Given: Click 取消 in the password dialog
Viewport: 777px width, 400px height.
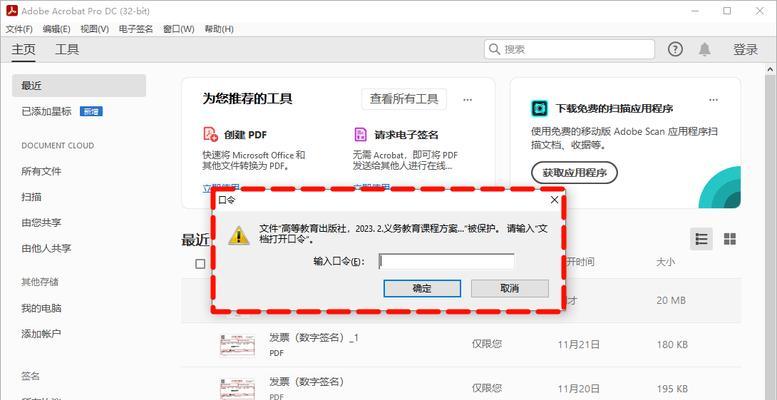Looking at the screenshot, I should pos(509,288).
